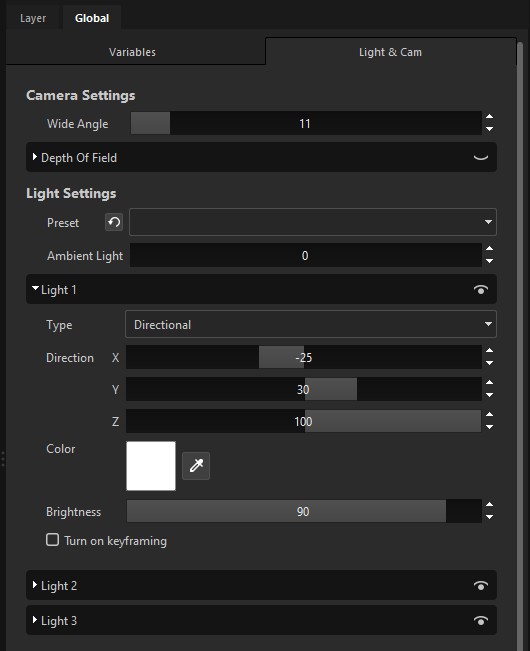Enable Turn on keyframing checkbox
The image size is (530, 651).
pos(52,540)
